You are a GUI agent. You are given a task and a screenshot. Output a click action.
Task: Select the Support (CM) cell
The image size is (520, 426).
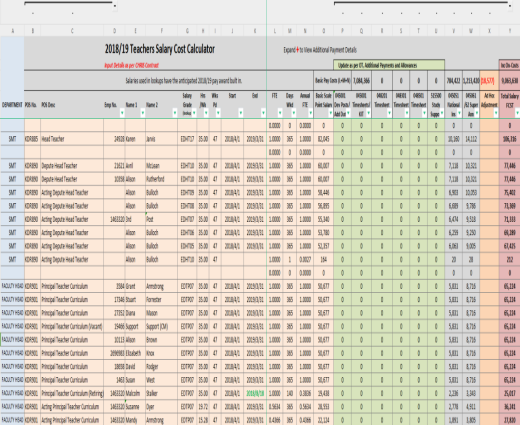(x=162, y=326)
